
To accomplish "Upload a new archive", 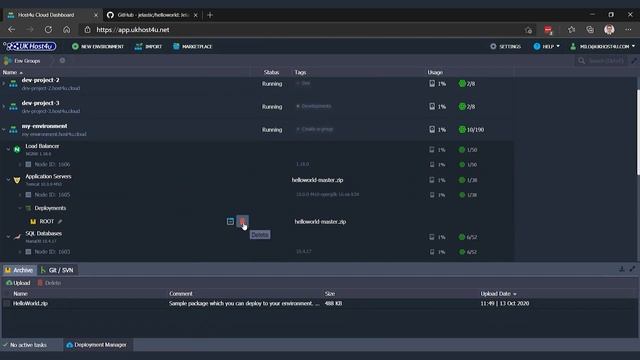I will click(x=18, y=283).
